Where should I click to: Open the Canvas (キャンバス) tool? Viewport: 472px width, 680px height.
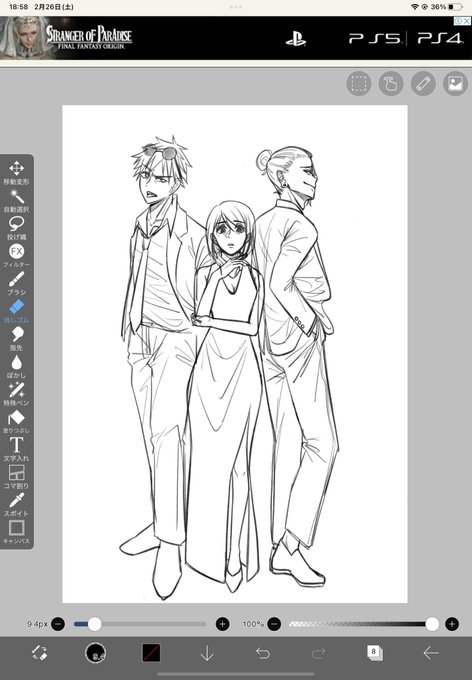[x=16, y=533]
